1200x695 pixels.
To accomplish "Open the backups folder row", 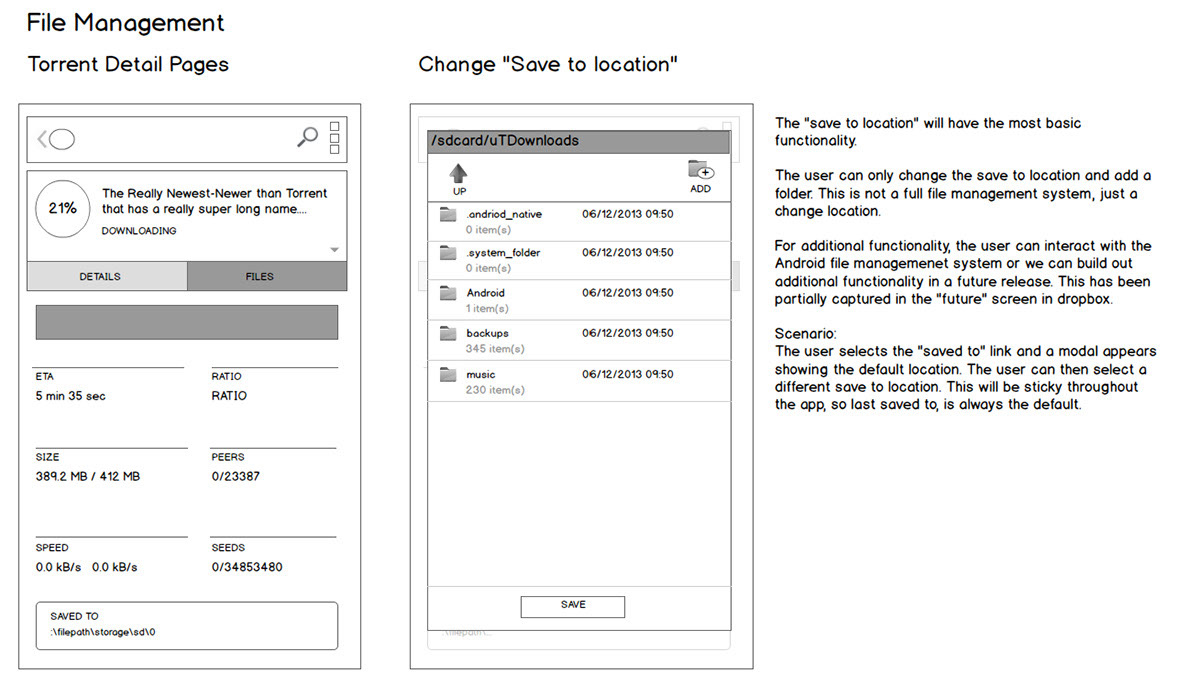I will [579, 340].
